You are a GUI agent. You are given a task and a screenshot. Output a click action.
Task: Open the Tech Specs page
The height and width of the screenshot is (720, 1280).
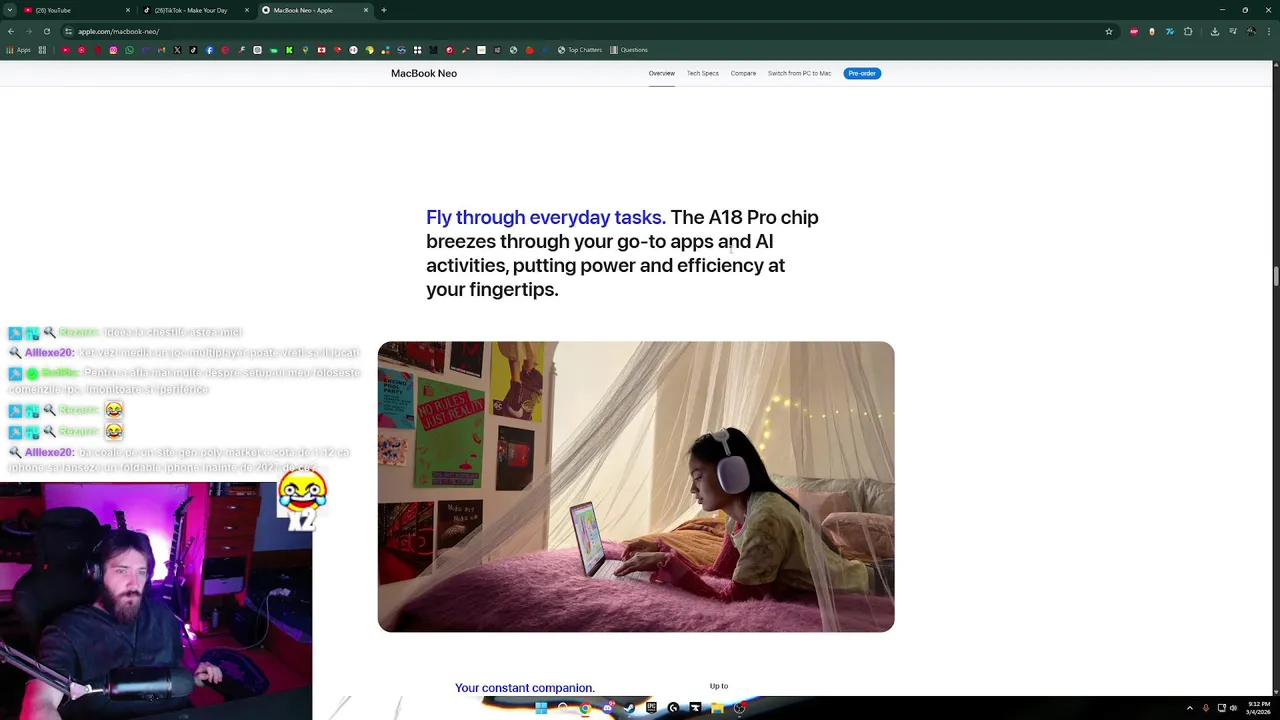click(x=702, y=73)
